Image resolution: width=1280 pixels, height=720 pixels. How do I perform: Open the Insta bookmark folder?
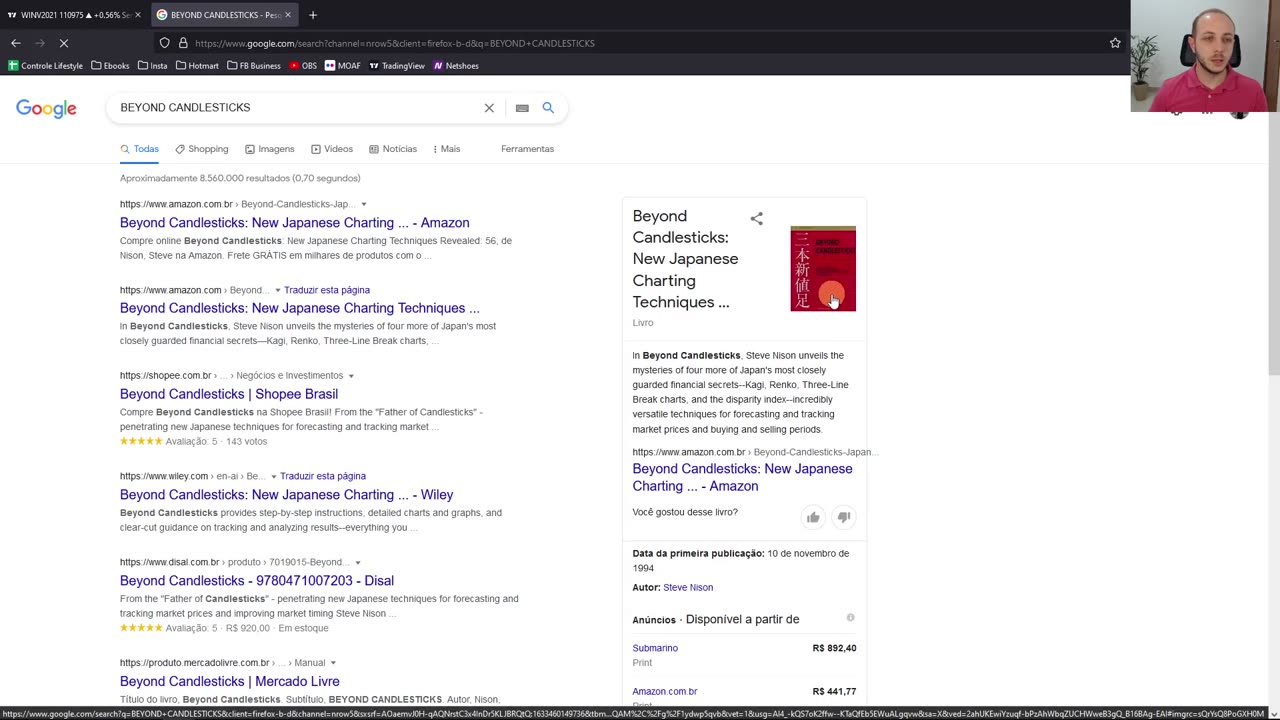(x=153, y=66)
